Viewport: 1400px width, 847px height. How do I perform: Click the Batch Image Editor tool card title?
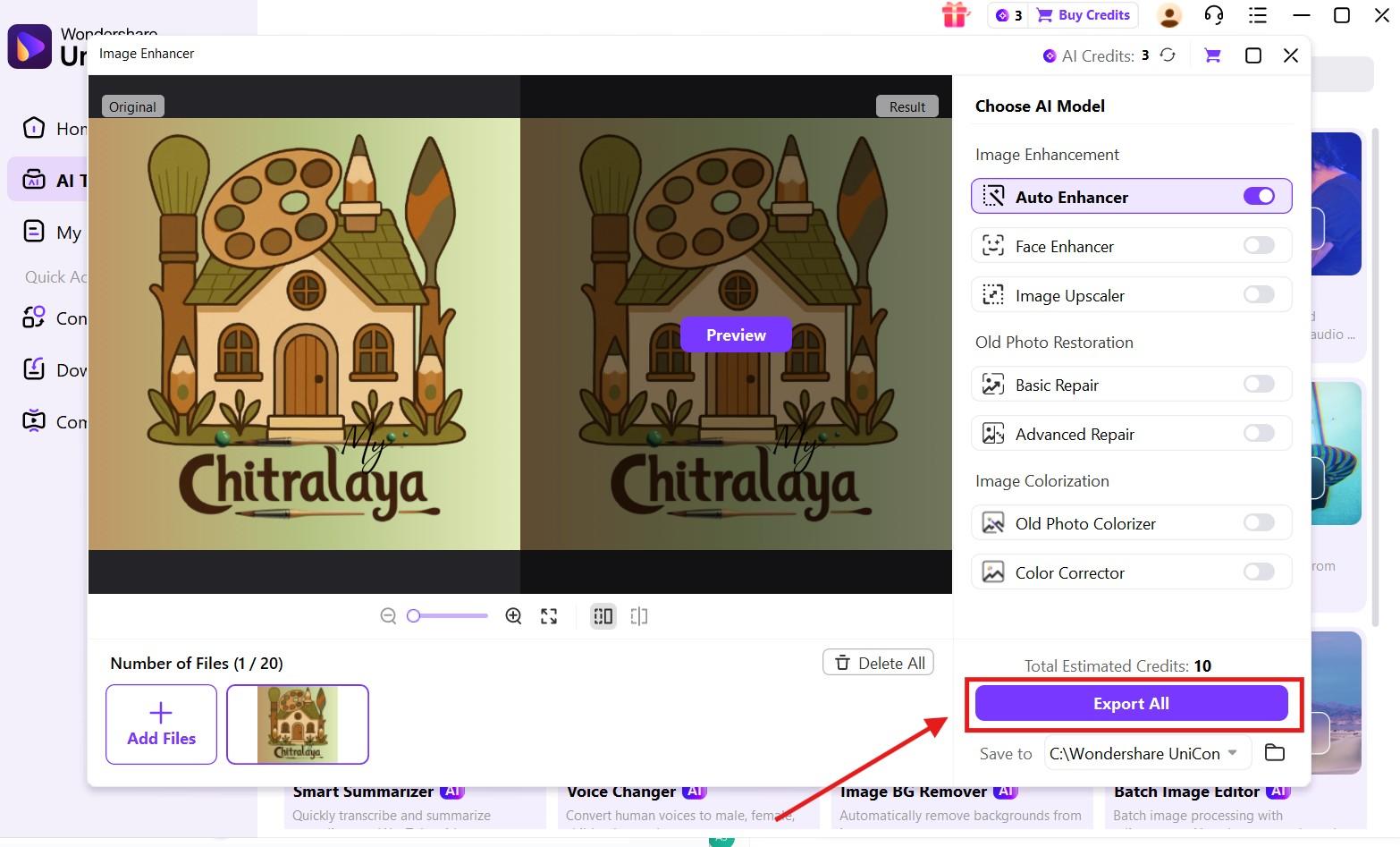[x=1187, y=792]
